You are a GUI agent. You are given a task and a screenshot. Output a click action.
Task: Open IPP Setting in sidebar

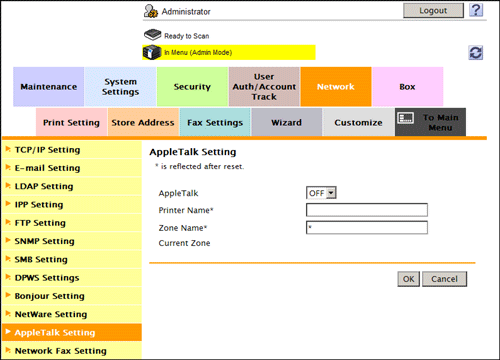point(72,204)
